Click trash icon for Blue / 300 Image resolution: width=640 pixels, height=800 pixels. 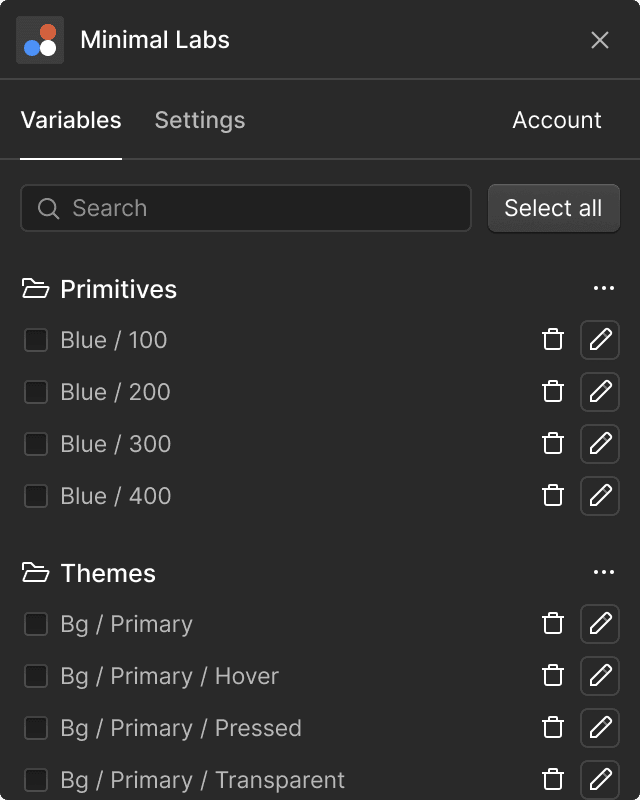[553, 444]
